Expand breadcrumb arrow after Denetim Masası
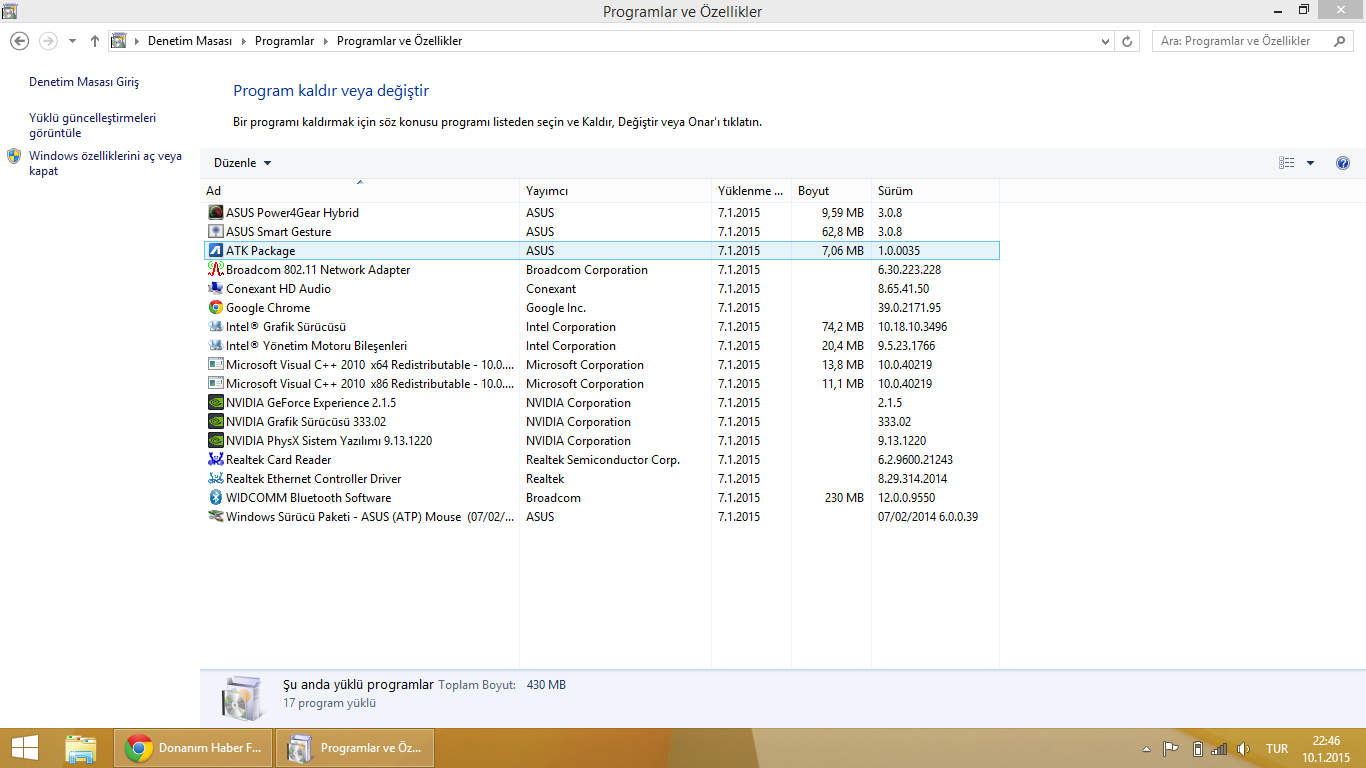The width and height of the screenshot is (1366, 768). (x=242, y=41)
